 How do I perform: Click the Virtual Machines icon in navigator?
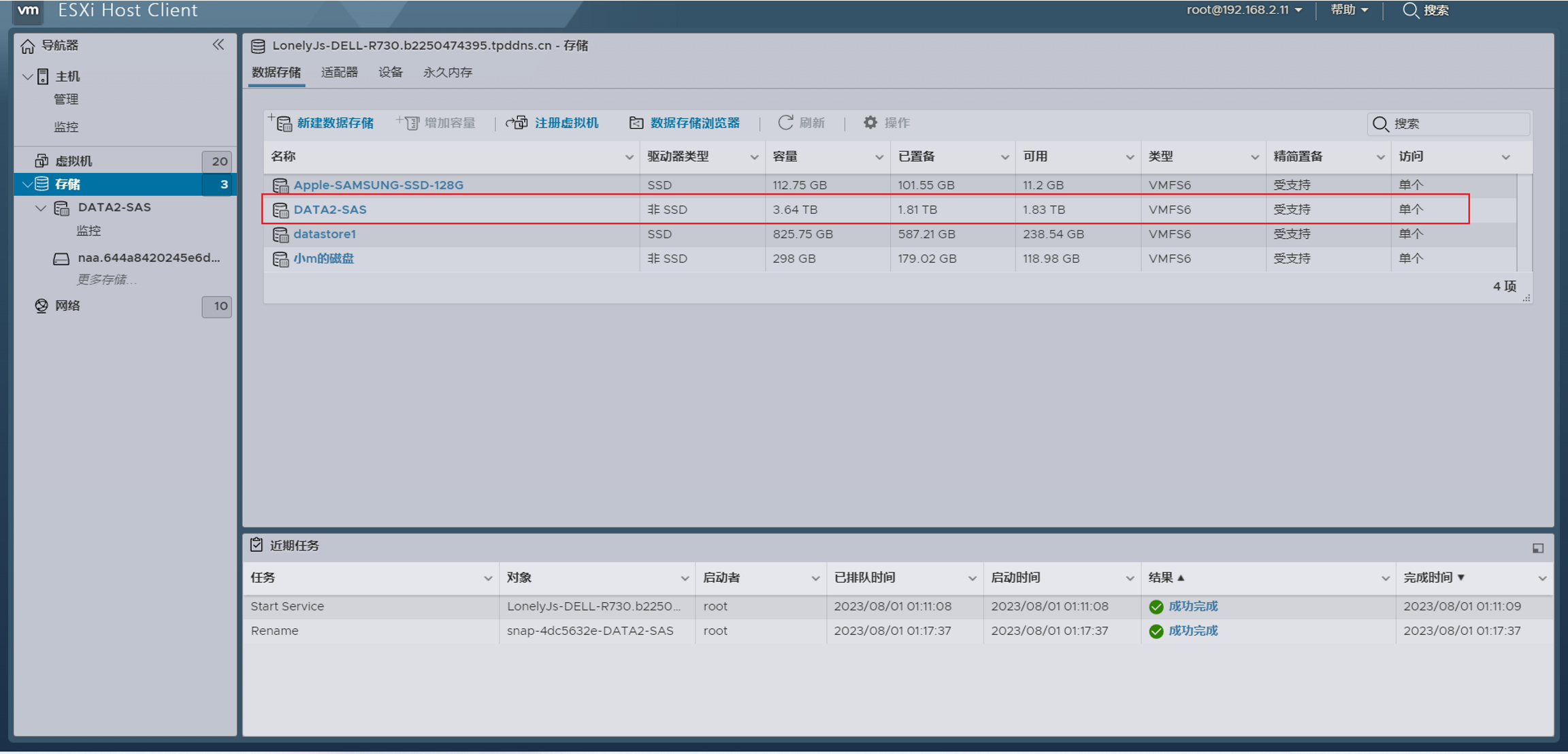(42, 161)
